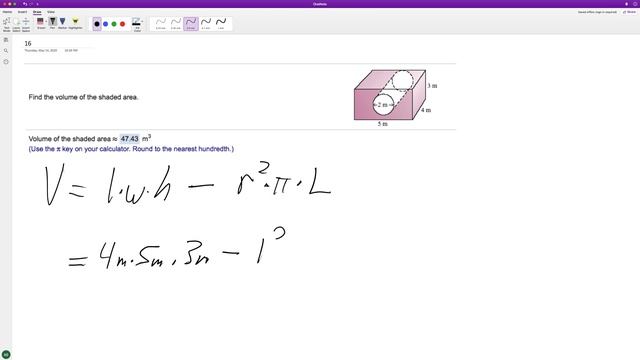Select the Marker tool

point(62,23)
